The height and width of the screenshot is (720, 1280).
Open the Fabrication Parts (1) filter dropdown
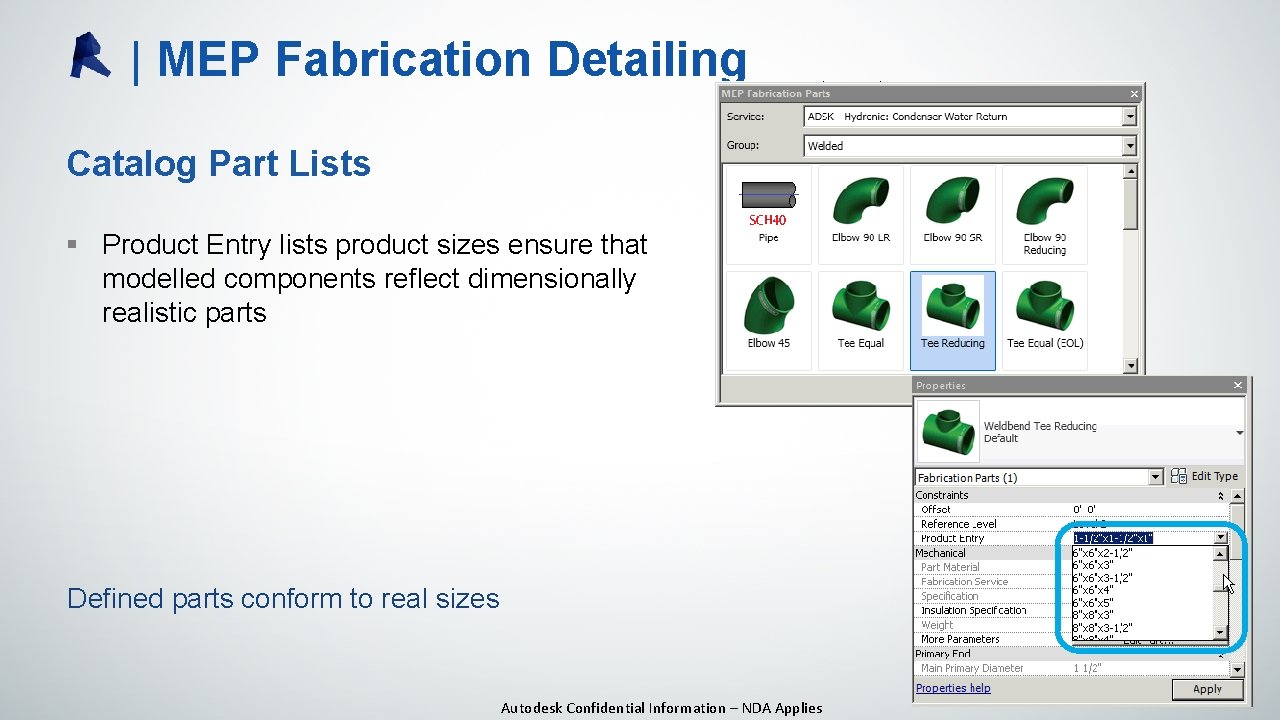coord(1156,478)
